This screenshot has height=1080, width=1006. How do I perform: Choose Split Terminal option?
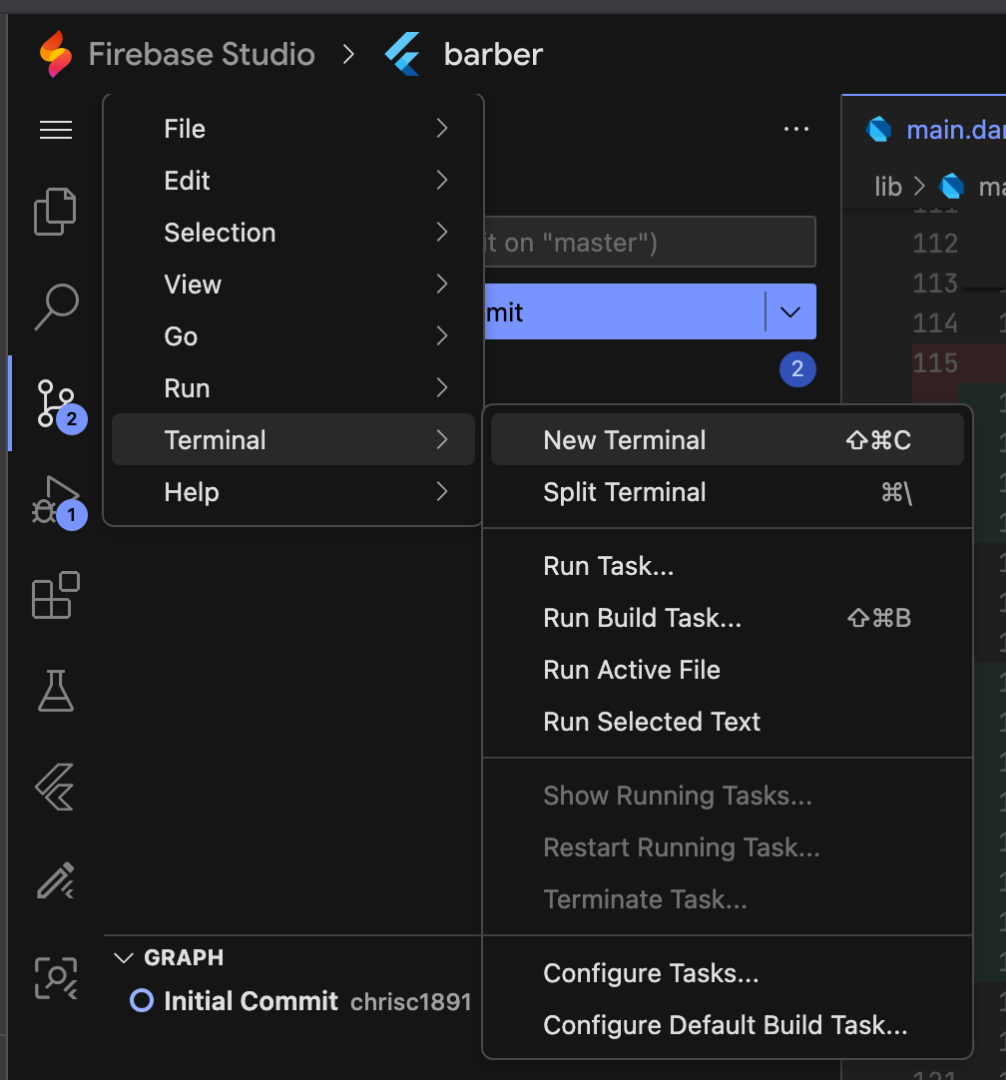(x=625, y=492)
